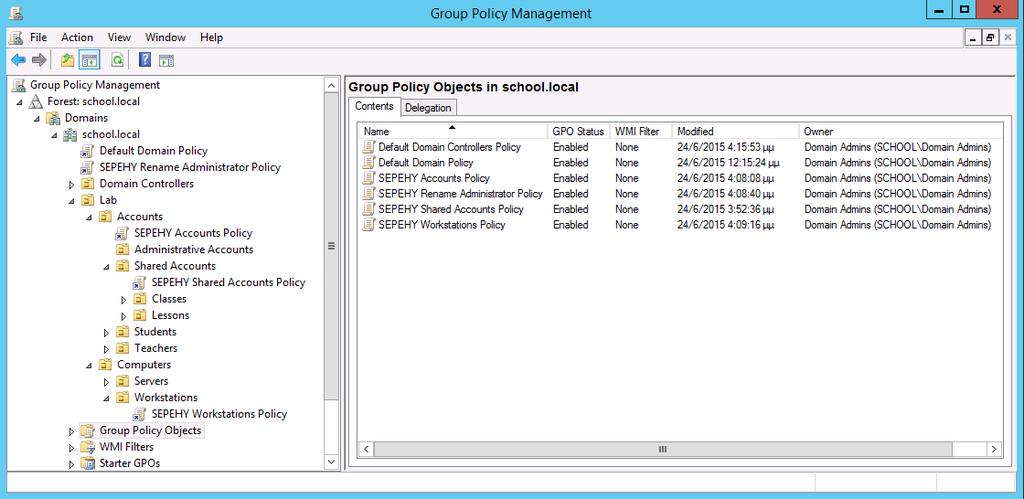Click the SEPEHY Workstations Policy tree link icon
The width and height of the screenshot is (1024, 499).
[x=140, y=414]
